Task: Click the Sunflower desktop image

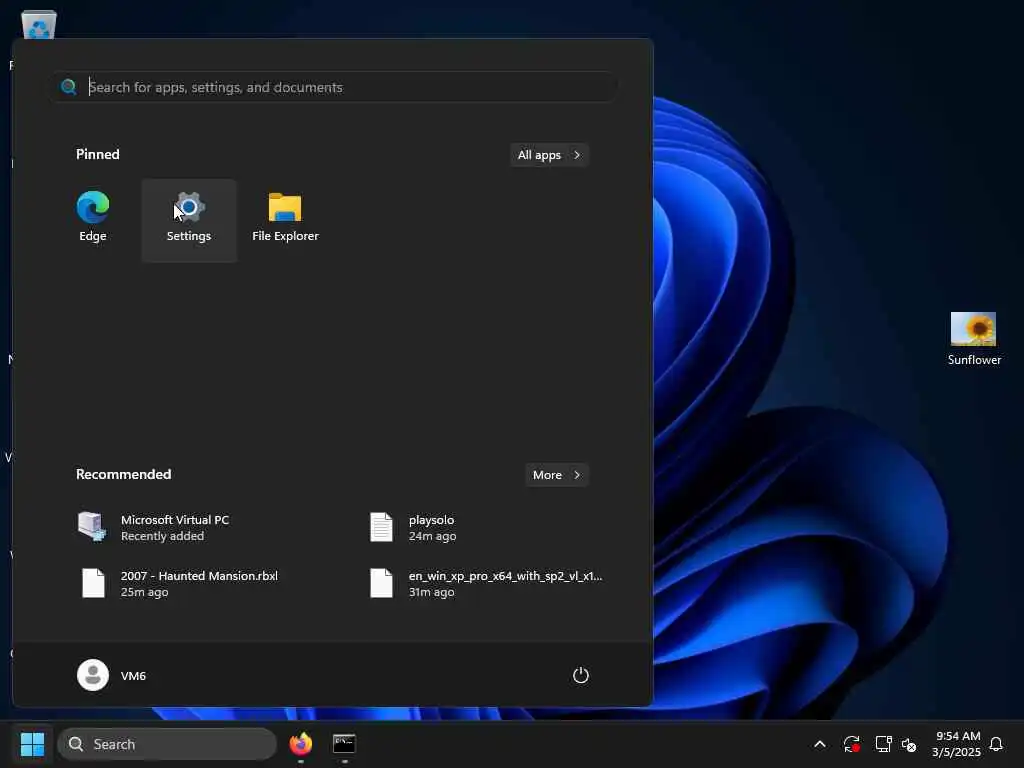Action: click(x=974, y=339)
